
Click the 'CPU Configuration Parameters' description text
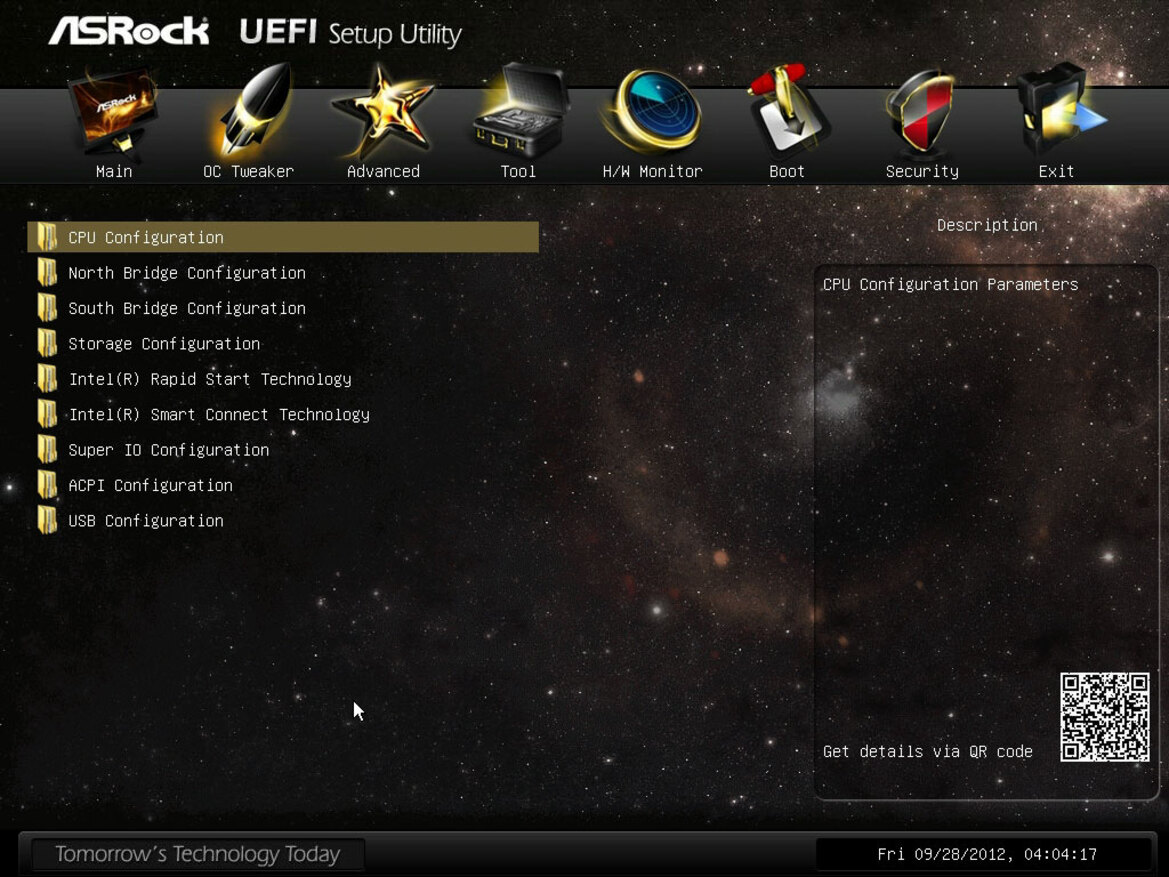(951, 285)
